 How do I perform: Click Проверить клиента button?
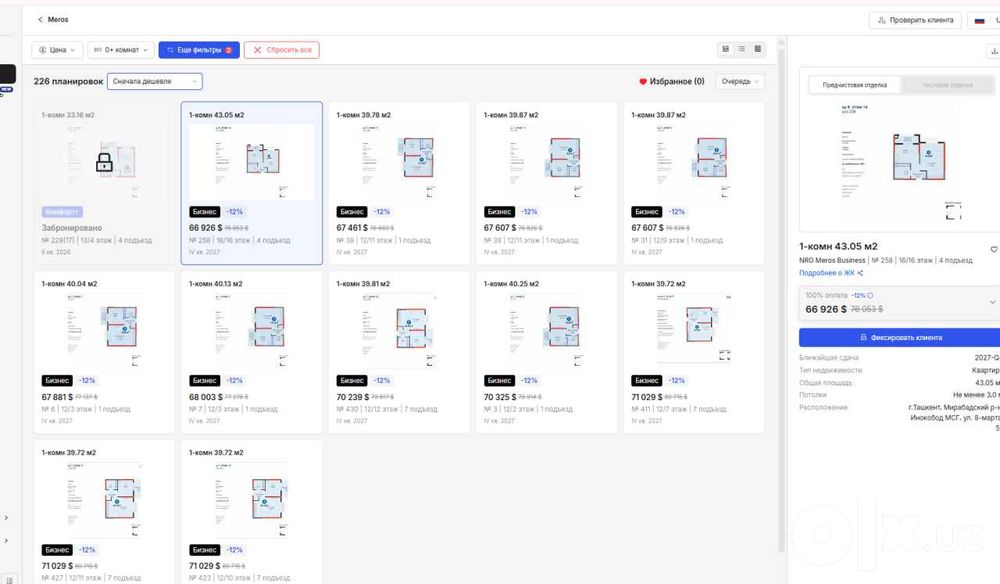tap(915, 20)
